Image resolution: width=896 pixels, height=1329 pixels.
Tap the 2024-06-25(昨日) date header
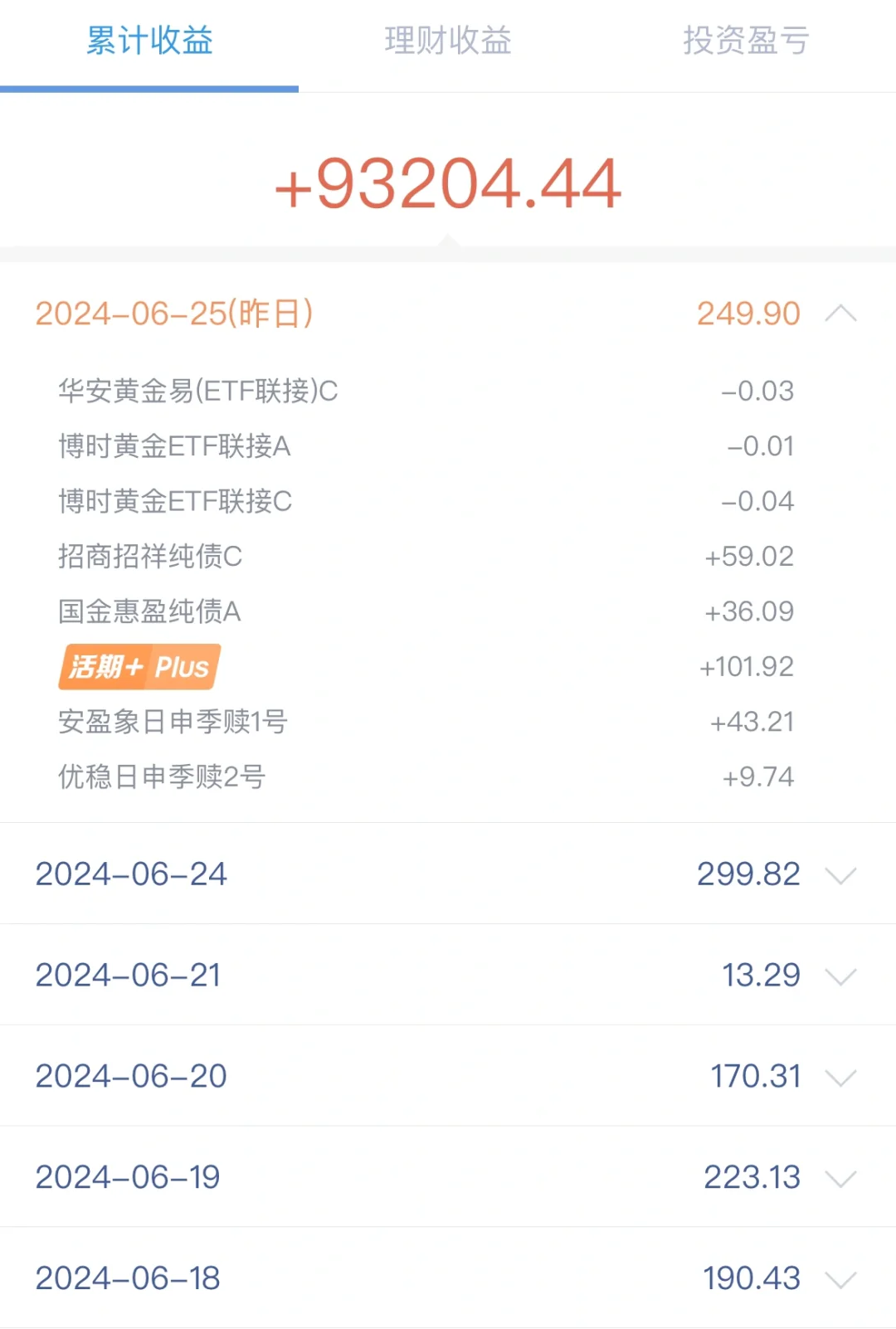tap(174, 314)
